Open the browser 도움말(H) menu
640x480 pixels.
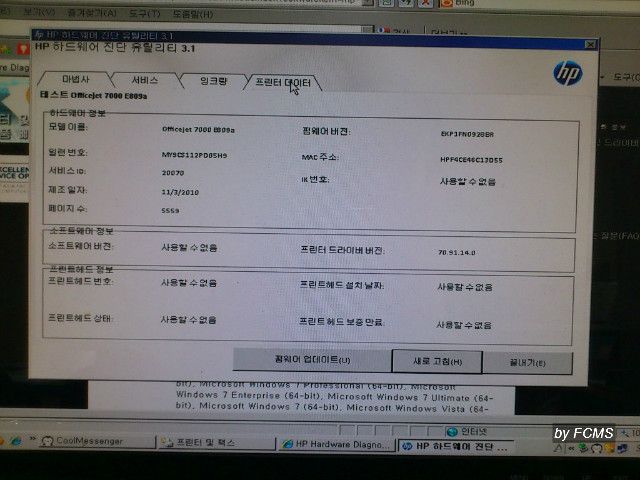[193, 14]
